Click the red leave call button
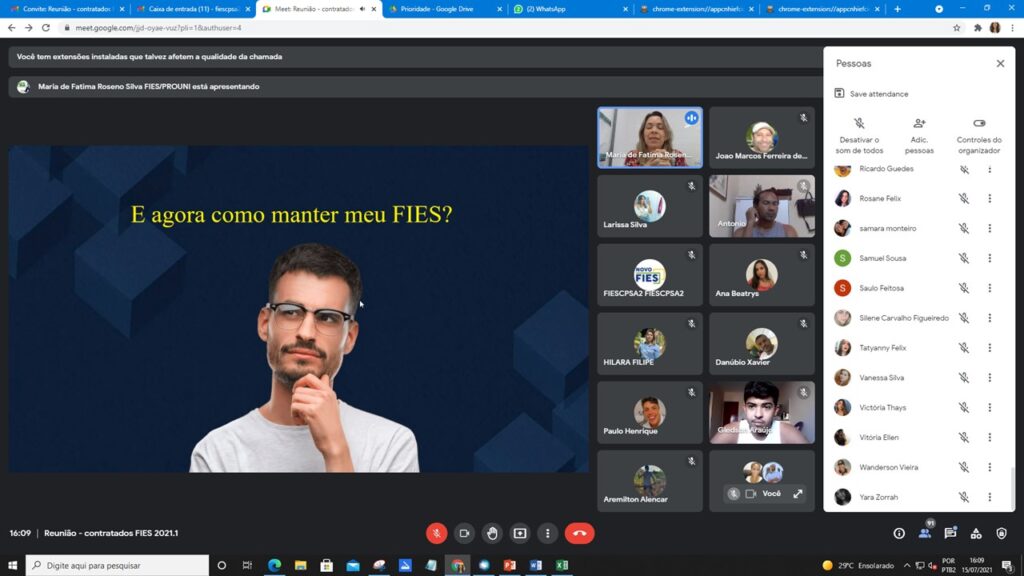This screenshot has height=576, width=1024. (579, 534)
